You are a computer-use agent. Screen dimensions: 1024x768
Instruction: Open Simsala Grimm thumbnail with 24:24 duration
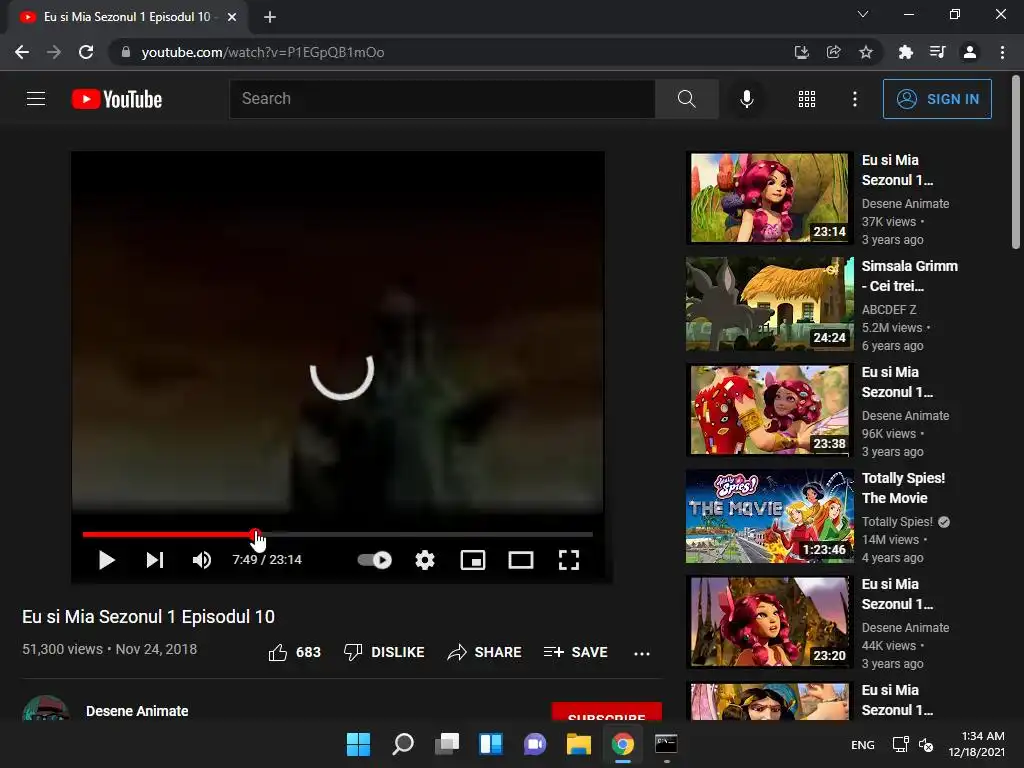coord(769,304)
